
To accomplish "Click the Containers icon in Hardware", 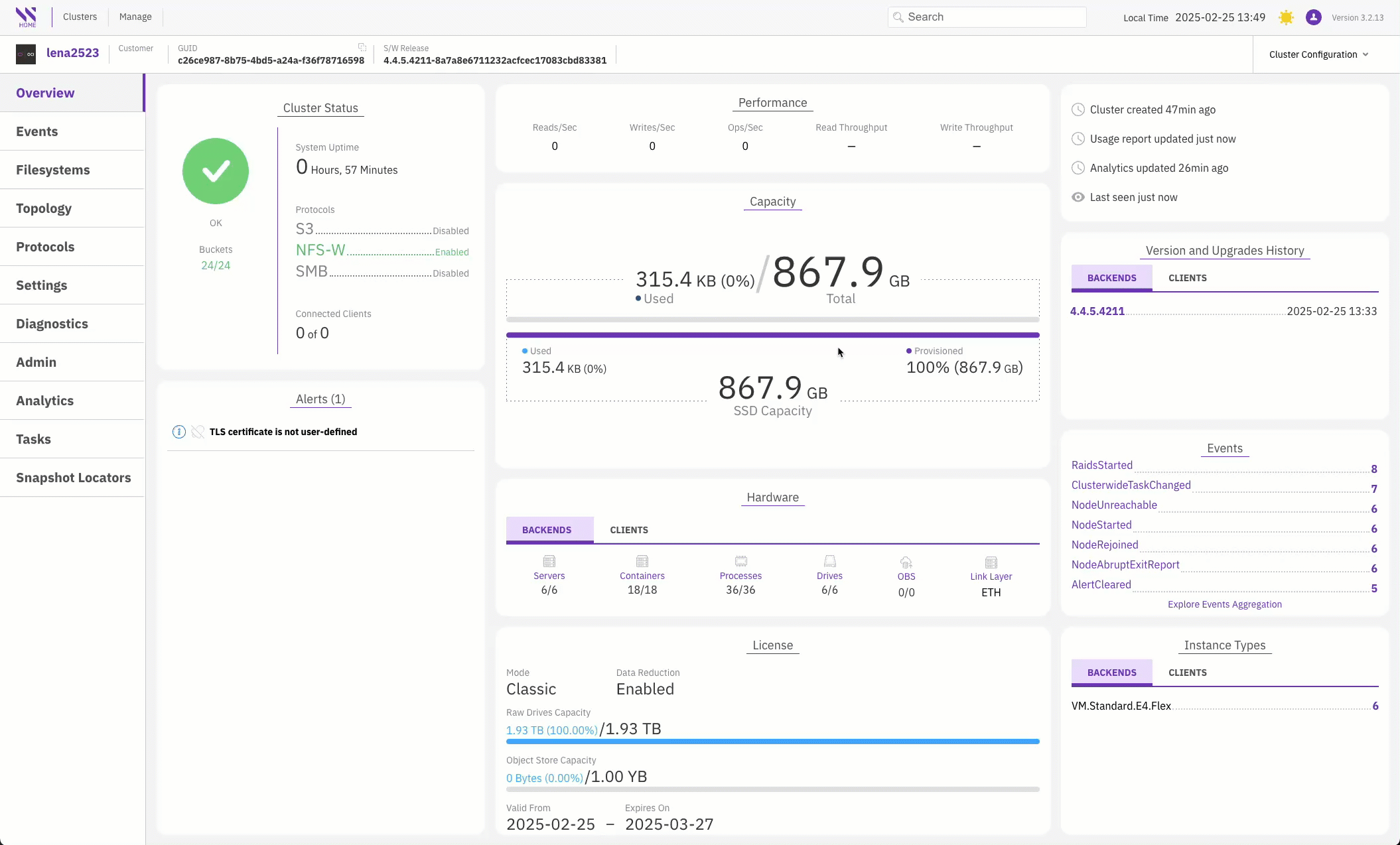I will coord(642,561).
